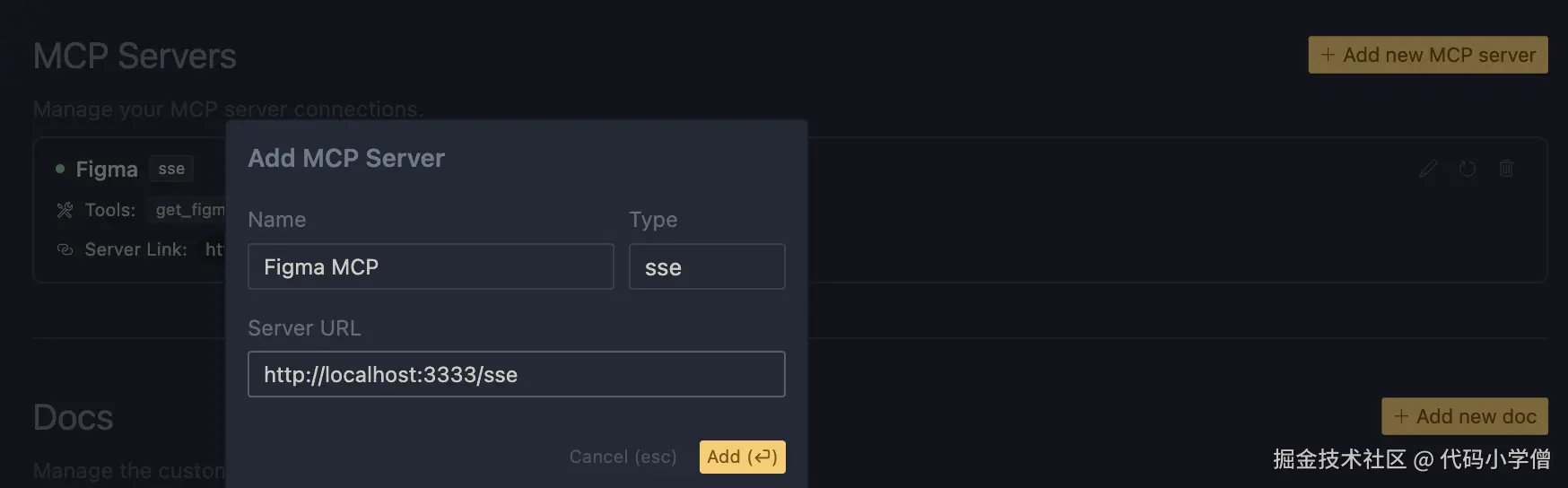The width and height of the screenshot is (1568, 488).
Task: Click the plus icon on Add new MCP server
Action: coord(1328,55)
